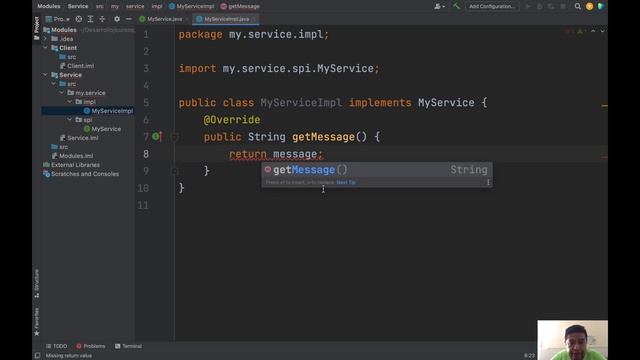Viewport: 640px width, 360px height.
Task: Expand the .idea folder arrow
Action: click(45, 39)
